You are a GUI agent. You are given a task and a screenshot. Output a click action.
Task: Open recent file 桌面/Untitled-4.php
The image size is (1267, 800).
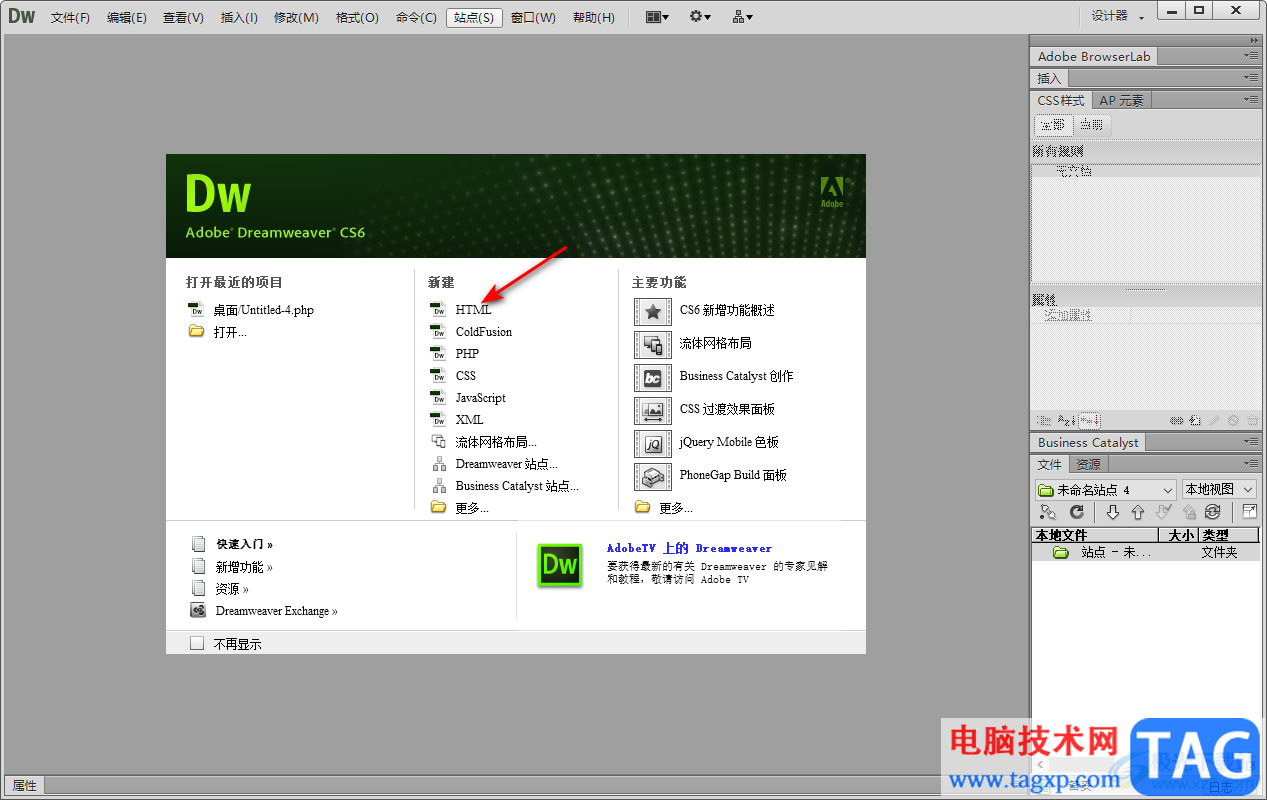click(263, 310)
